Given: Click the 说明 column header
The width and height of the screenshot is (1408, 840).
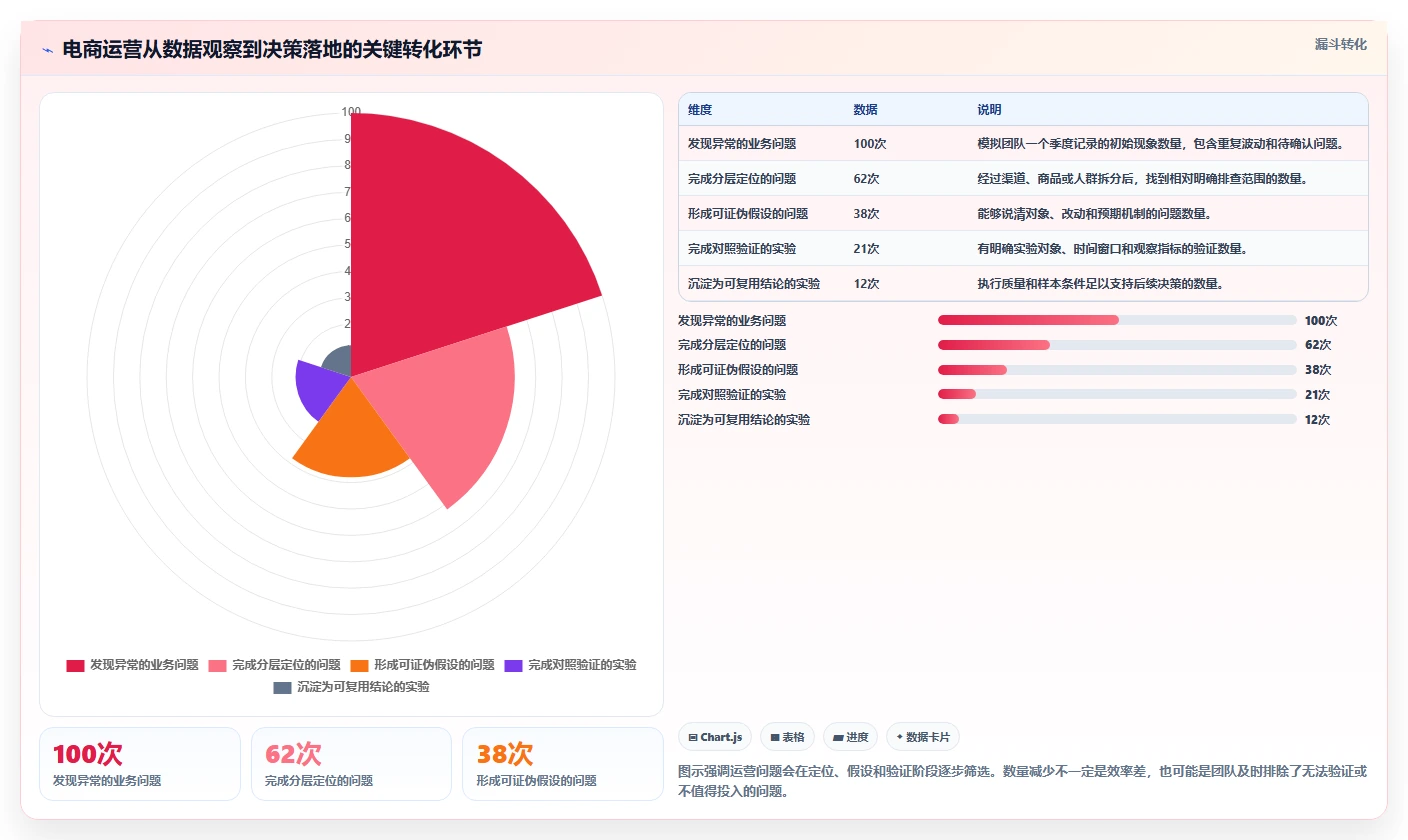Looking at the screenshot, I should (990, 110).
